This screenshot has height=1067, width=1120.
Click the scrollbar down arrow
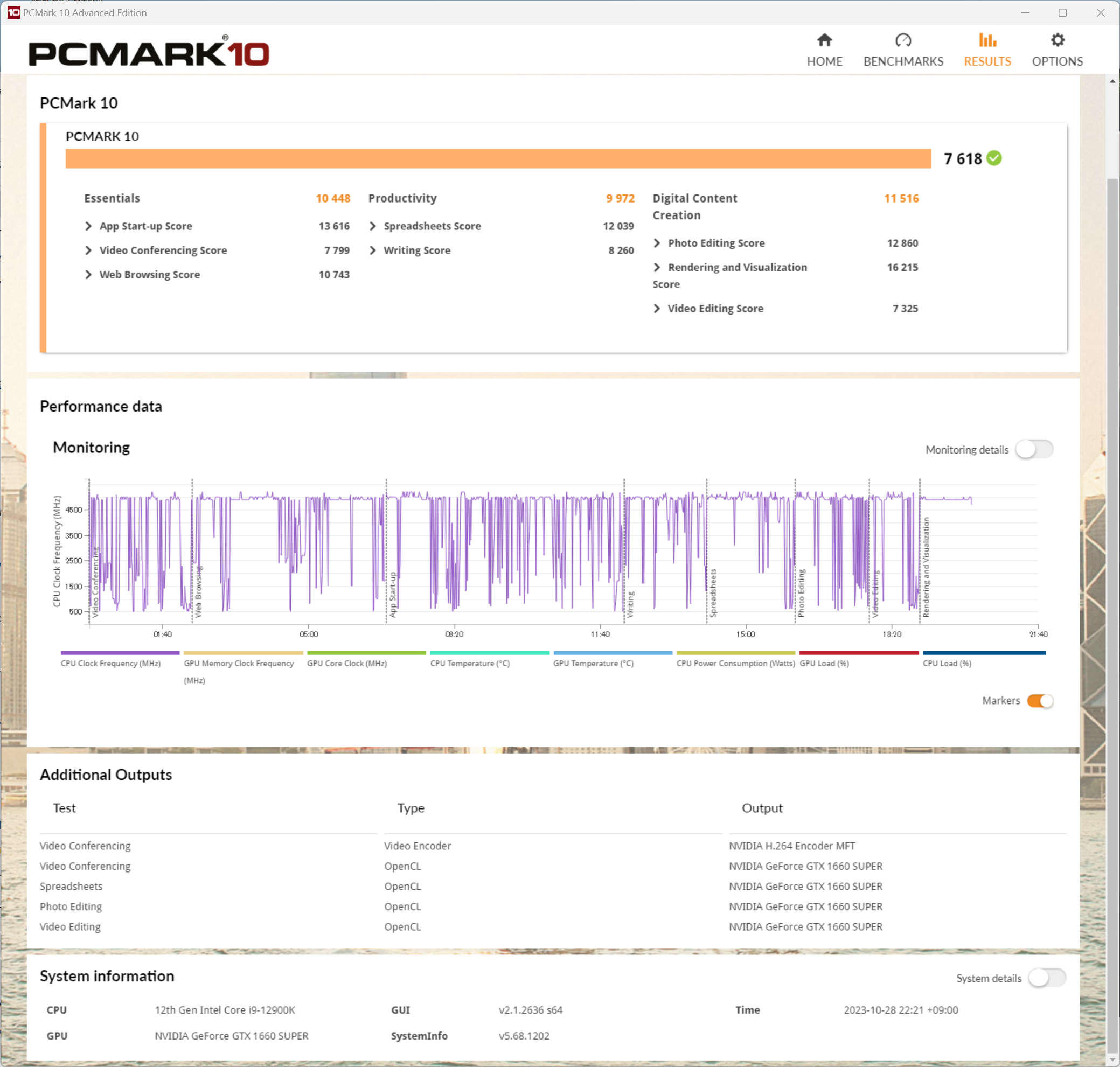1112,1061
